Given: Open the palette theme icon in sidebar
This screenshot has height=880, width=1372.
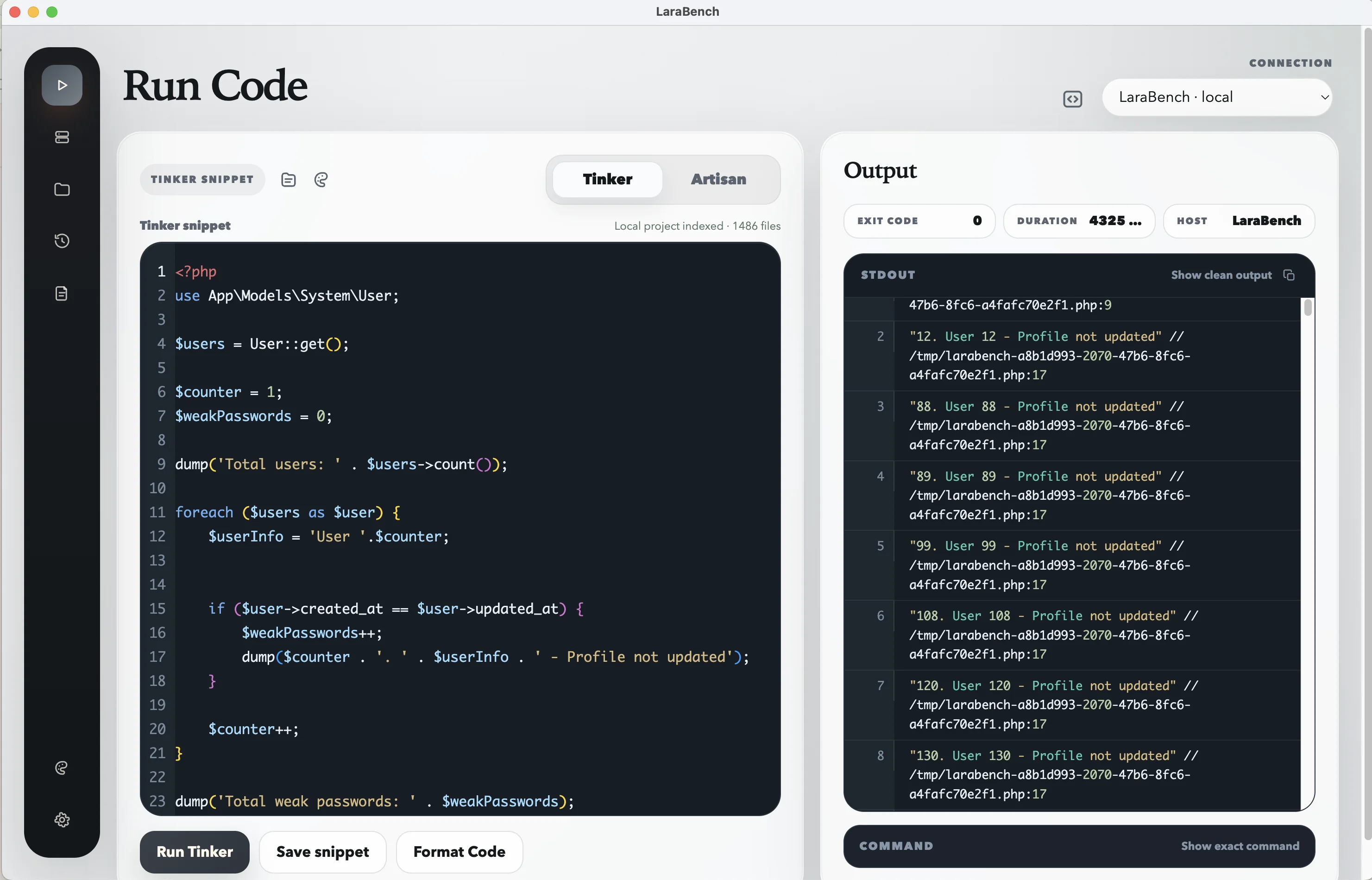Looking at the screenshot, I should [x=62, y=767].
